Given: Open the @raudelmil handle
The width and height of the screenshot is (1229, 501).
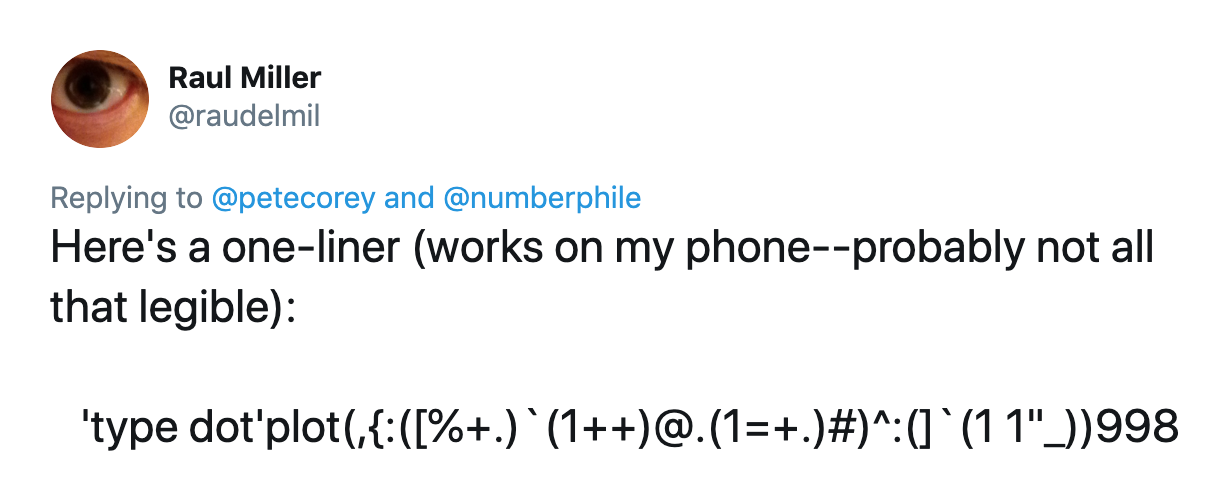Looking at the screenshot, I should coord(244,117).
